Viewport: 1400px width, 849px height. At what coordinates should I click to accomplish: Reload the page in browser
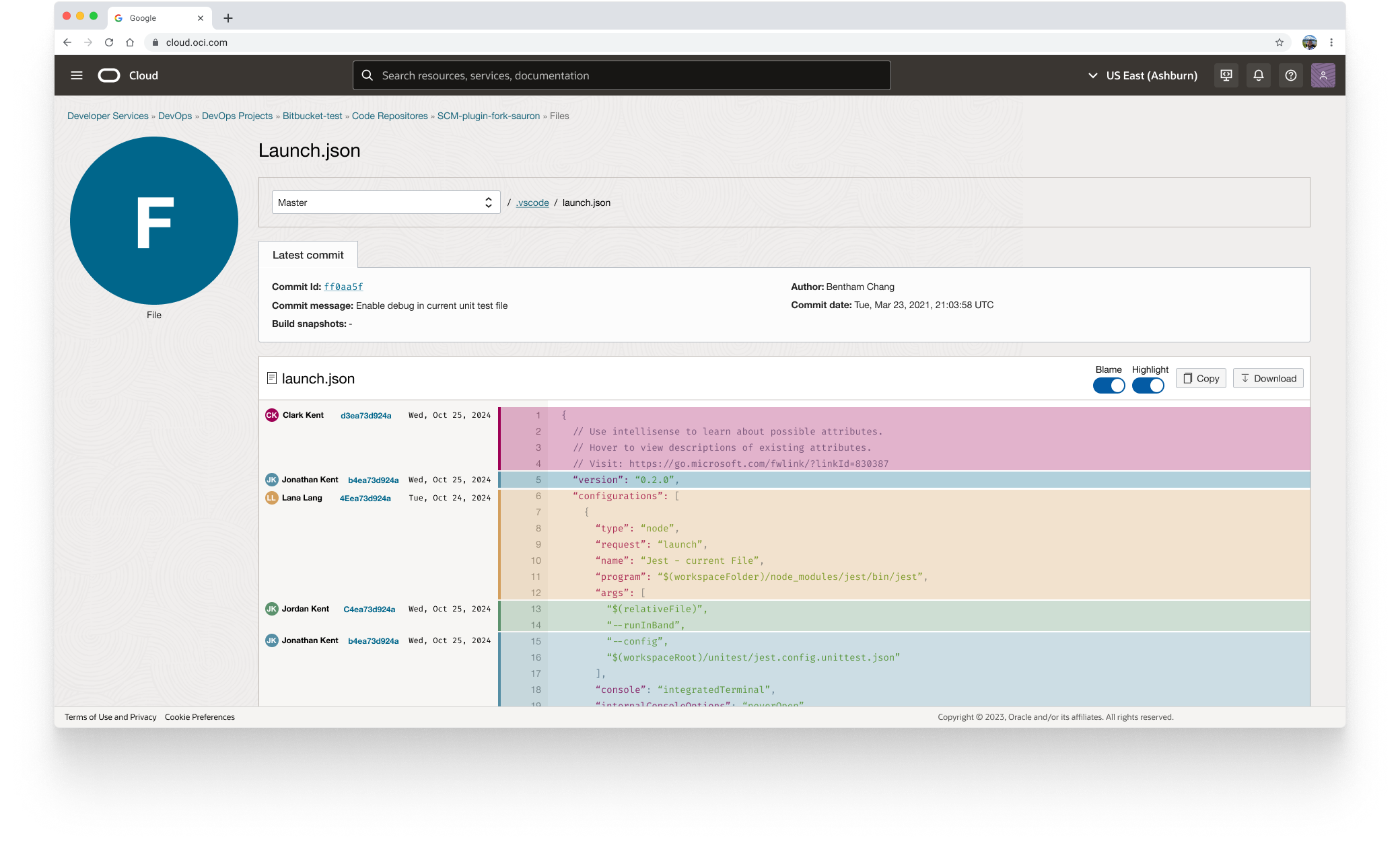coord(109,42)
